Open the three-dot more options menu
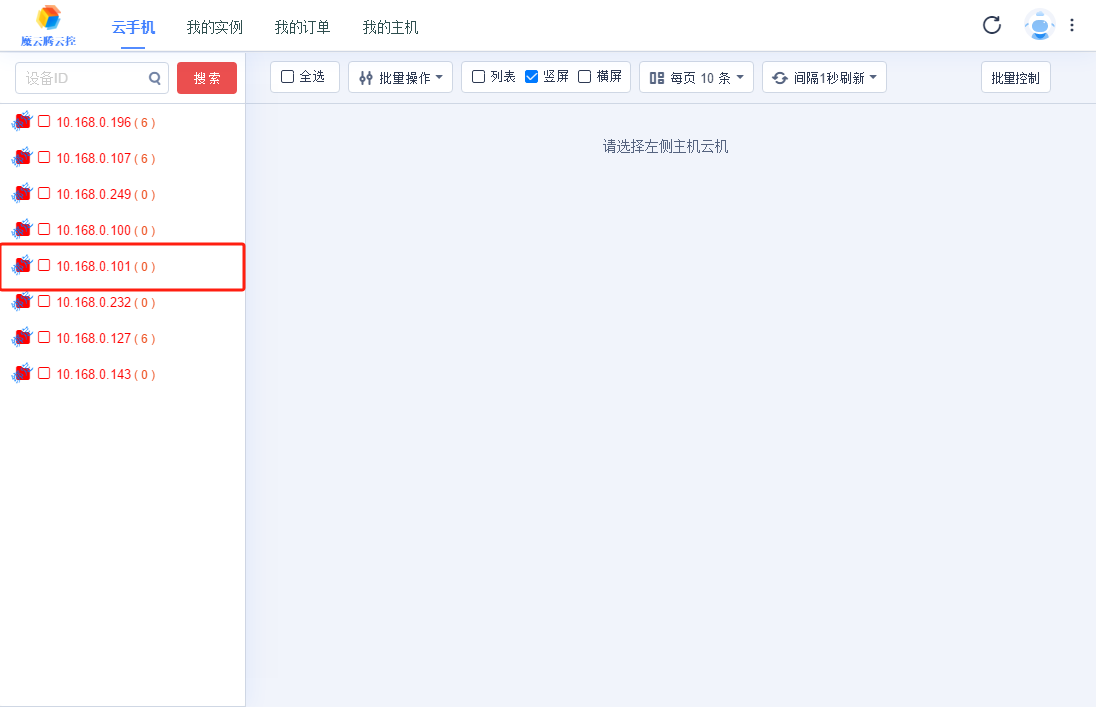 coord(1072,26)
